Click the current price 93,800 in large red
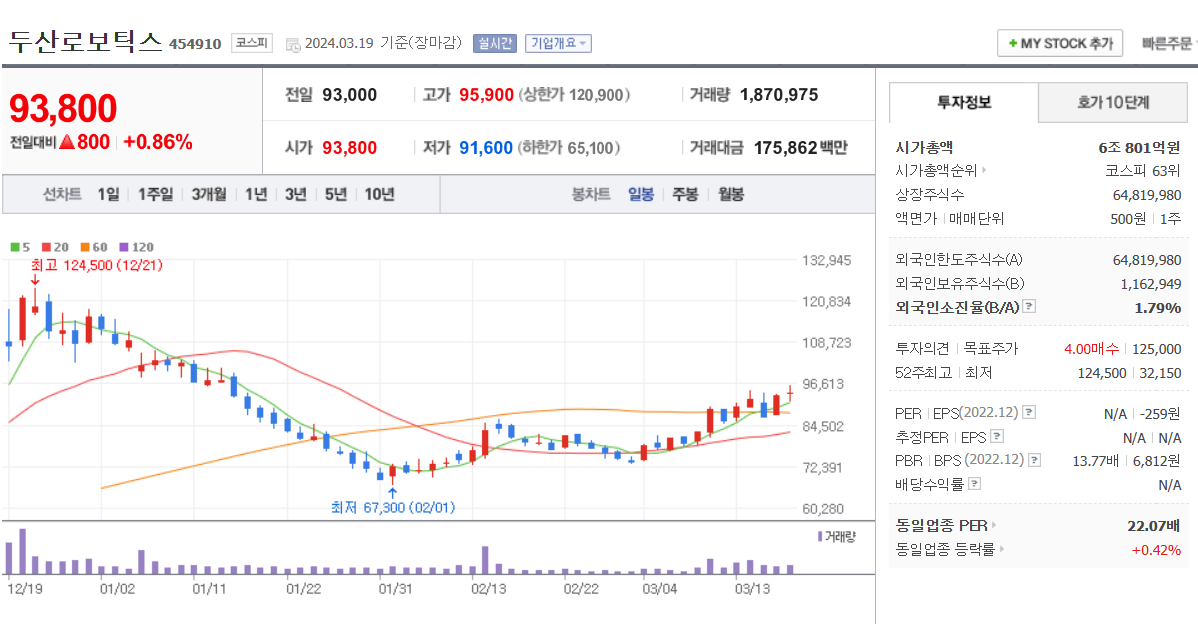 click(63, 108)
